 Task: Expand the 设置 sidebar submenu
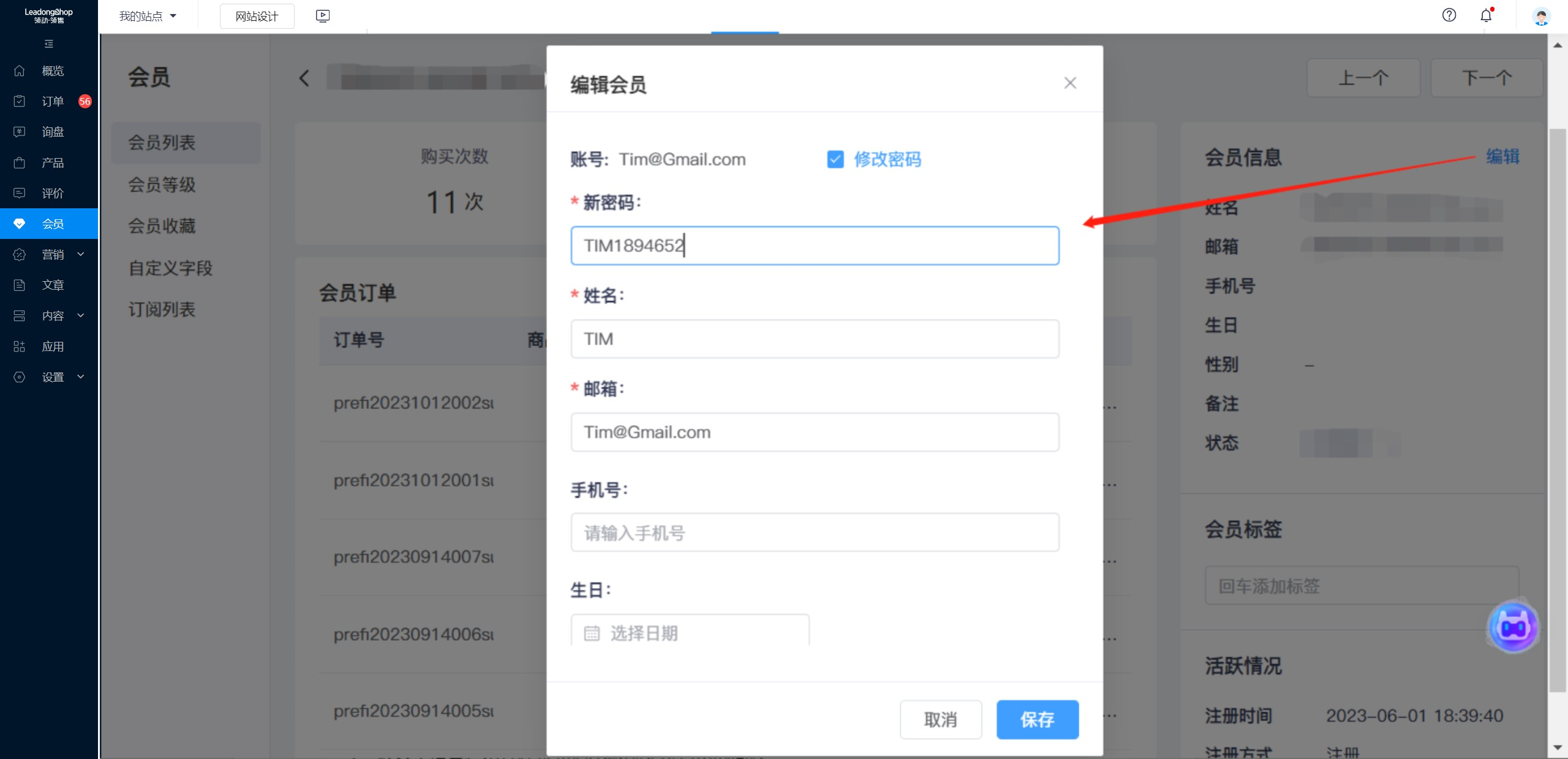[80, 377]
